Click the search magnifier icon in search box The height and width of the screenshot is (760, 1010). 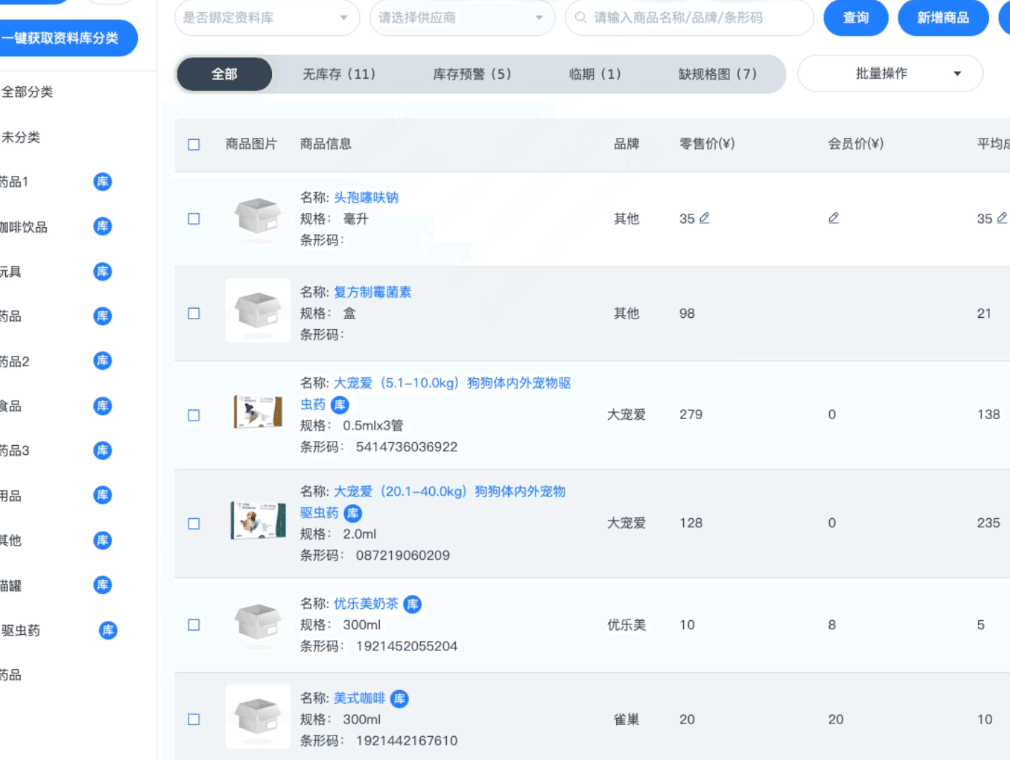pos(580,17)
